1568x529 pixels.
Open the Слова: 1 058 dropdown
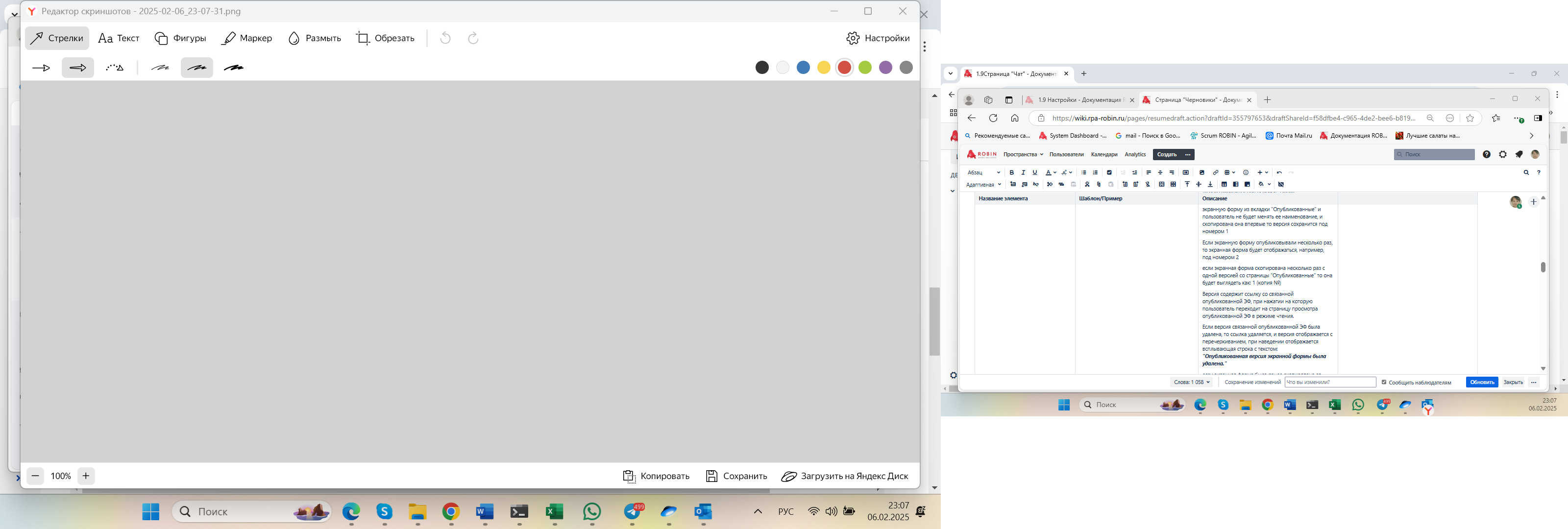[1191, 382]
